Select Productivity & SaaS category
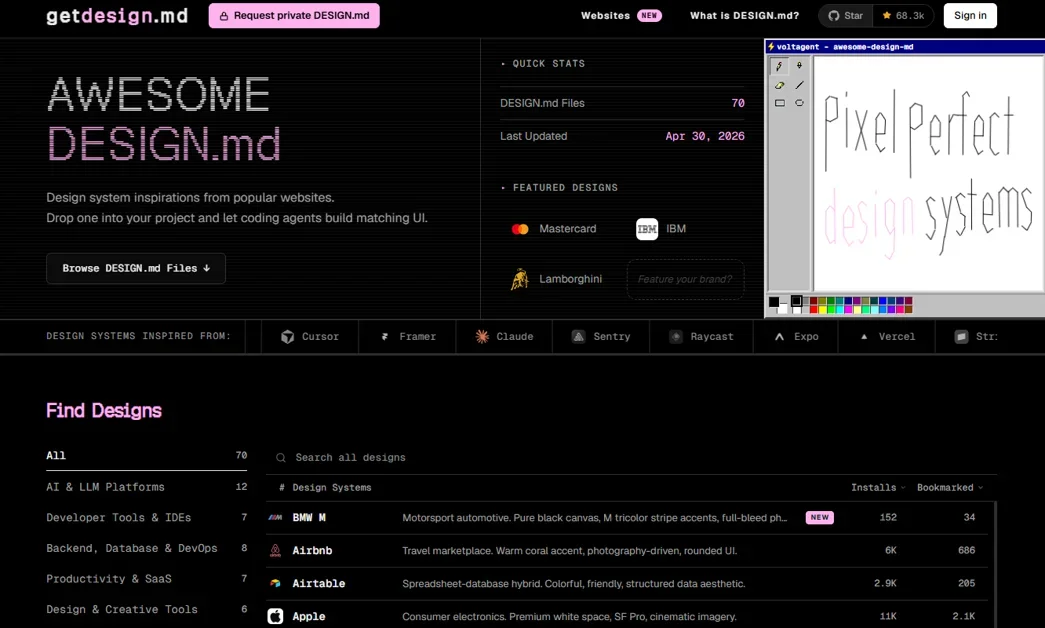The image size is (1045, 628). click(x=147, y=579)
